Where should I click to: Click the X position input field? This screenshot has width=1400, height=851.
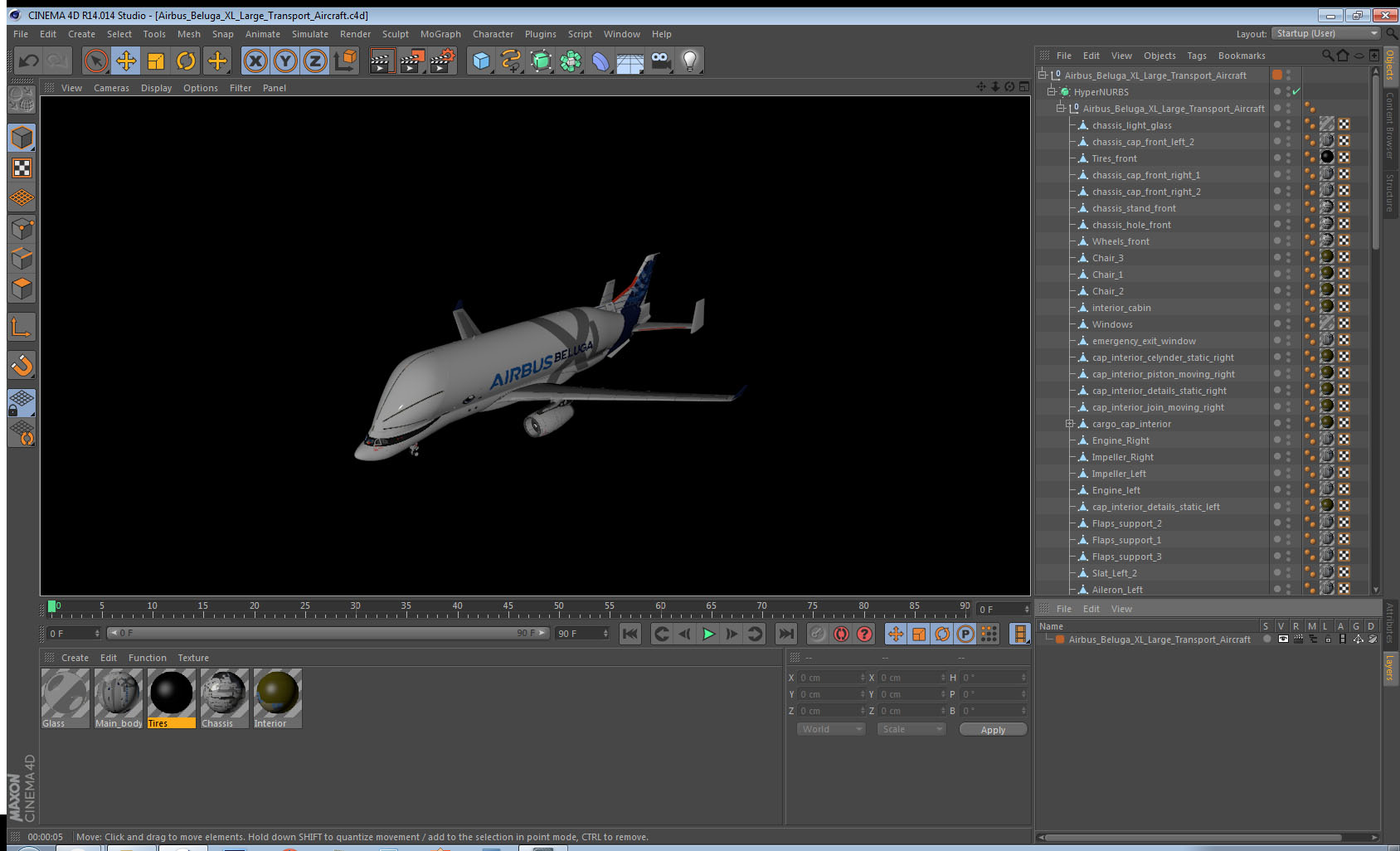coord(831,678)
